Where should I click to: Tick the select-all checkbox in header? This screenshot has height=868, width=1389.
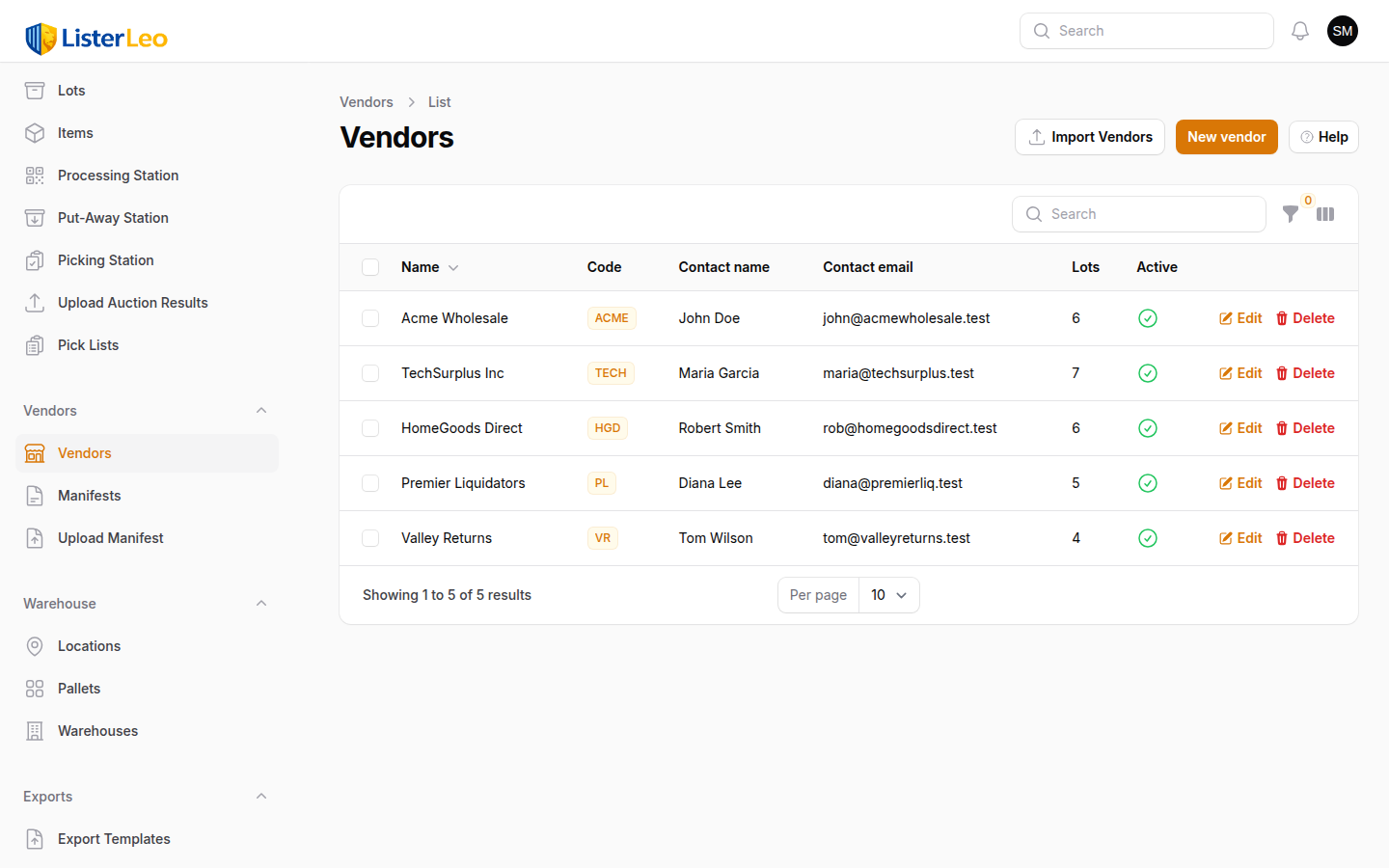pos(370,267)
